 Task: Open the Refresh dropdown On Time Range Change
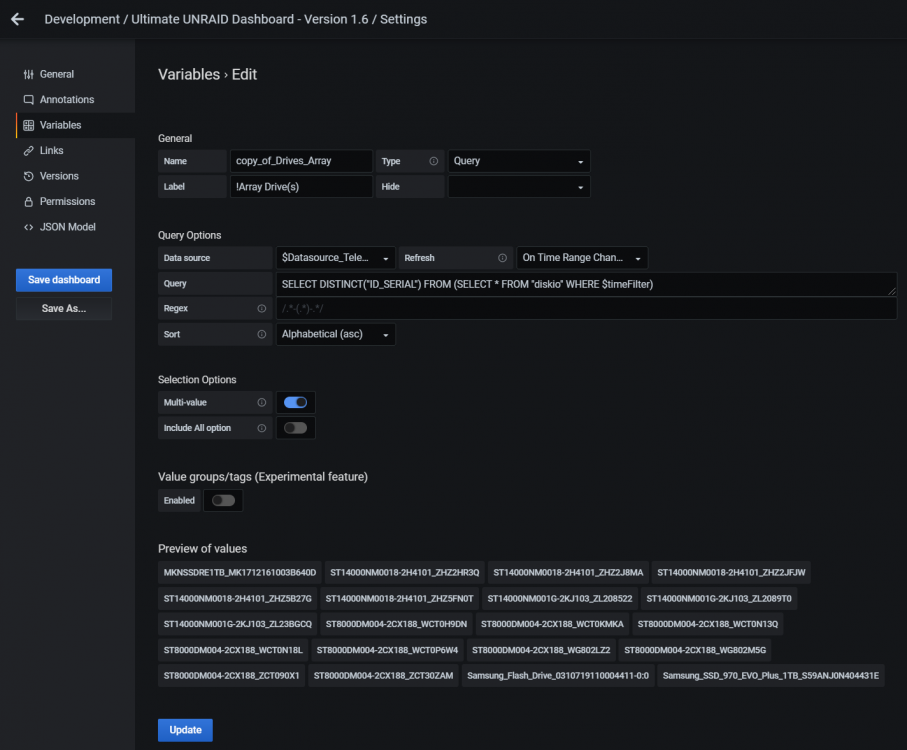point(582,258)
